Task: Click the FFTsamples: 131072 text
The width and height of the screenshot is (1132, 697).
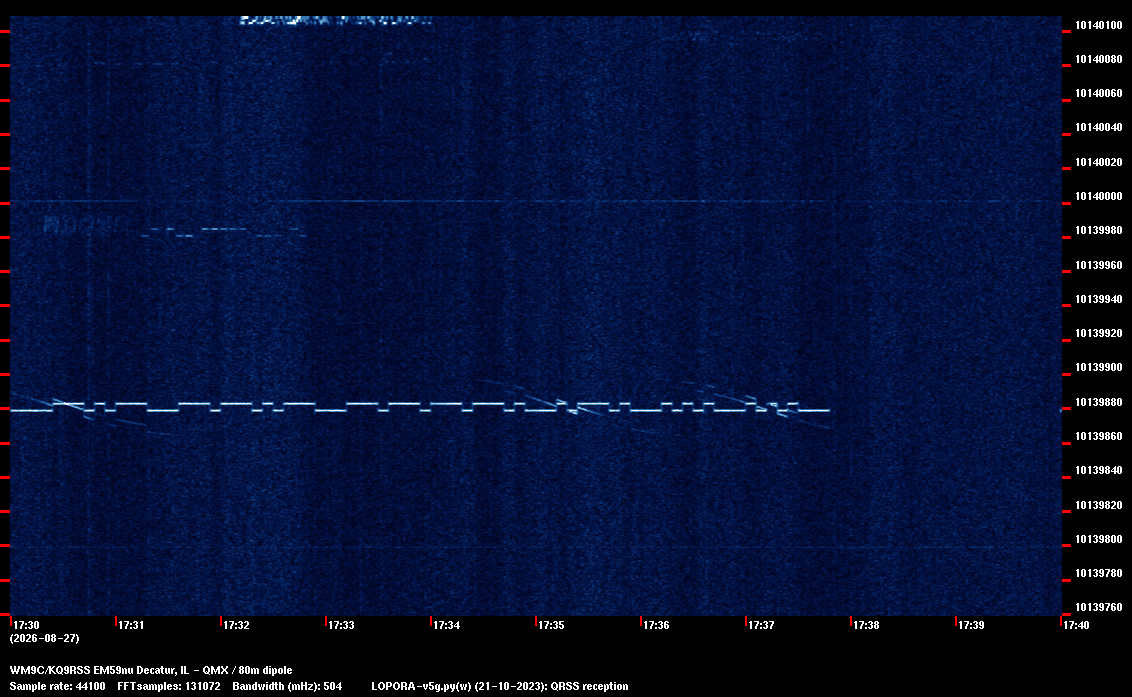Action: click(x=169, y=686)
